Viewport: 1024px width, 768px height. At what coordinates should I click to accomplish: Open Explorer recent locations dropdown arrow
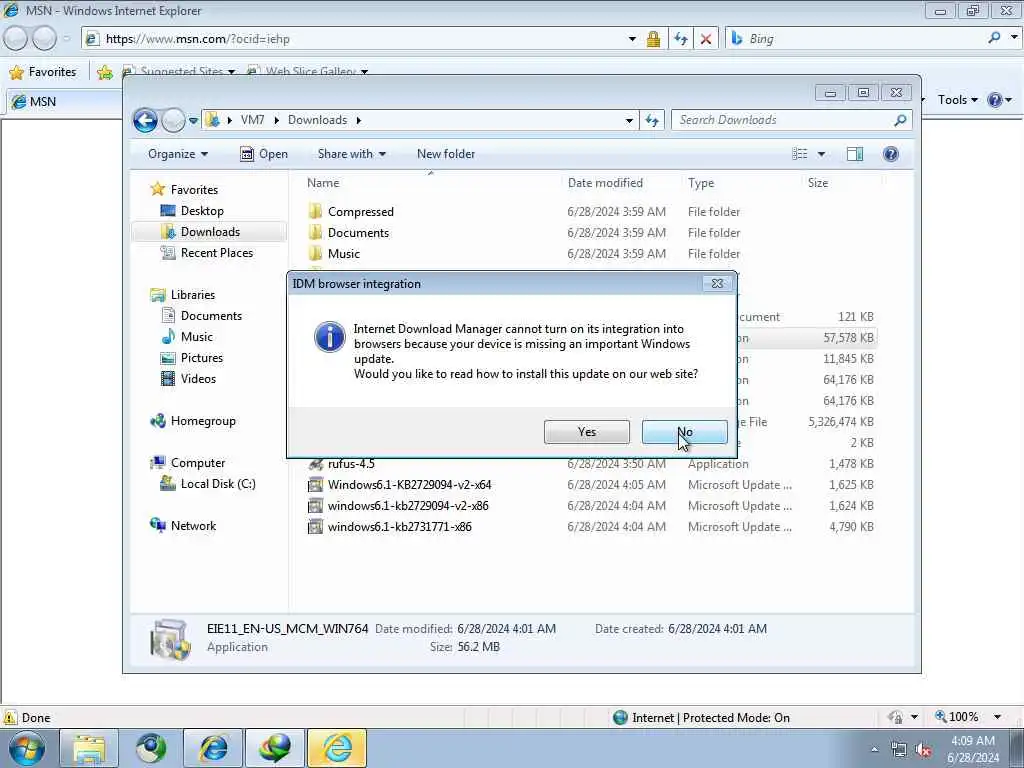[x=193, y=120]
